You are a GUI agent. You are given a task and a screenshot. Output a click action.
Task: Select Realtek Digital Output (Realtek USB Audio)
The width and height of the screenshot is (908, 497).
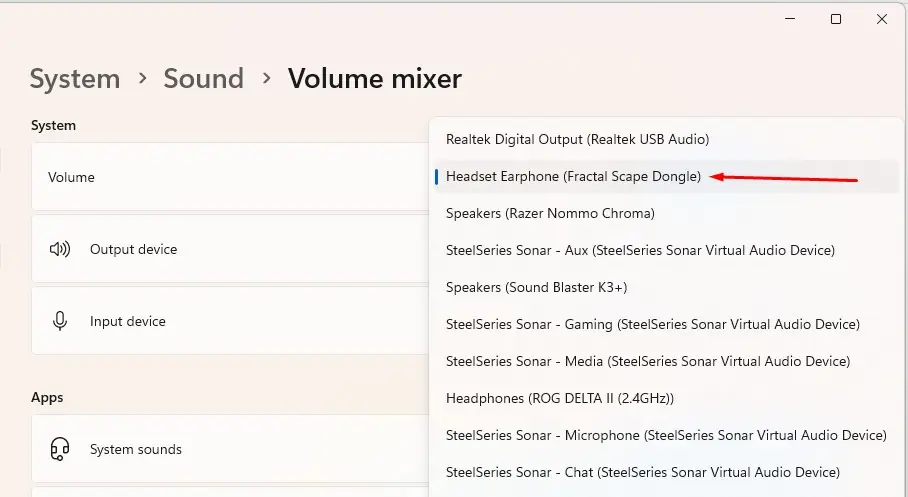(x=666, y=140)
